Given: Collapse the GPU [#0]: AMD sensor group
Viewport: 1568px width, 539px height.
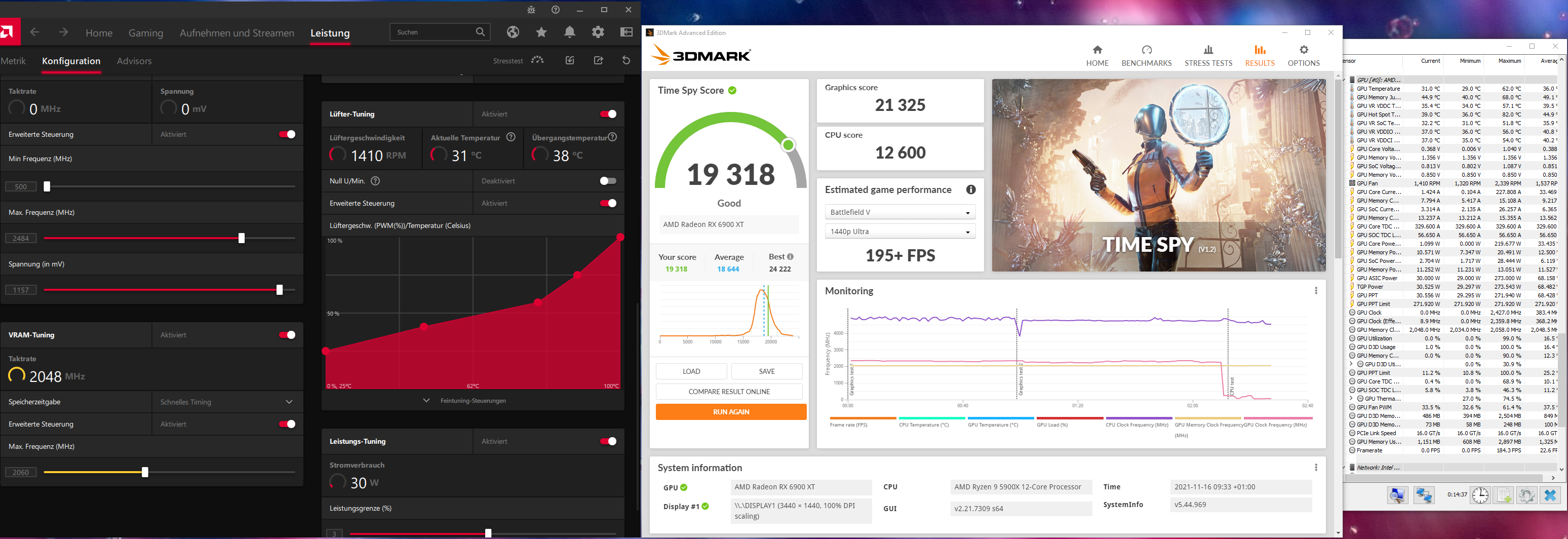Looking at the screenshot, I should [x=1344, y=80].
